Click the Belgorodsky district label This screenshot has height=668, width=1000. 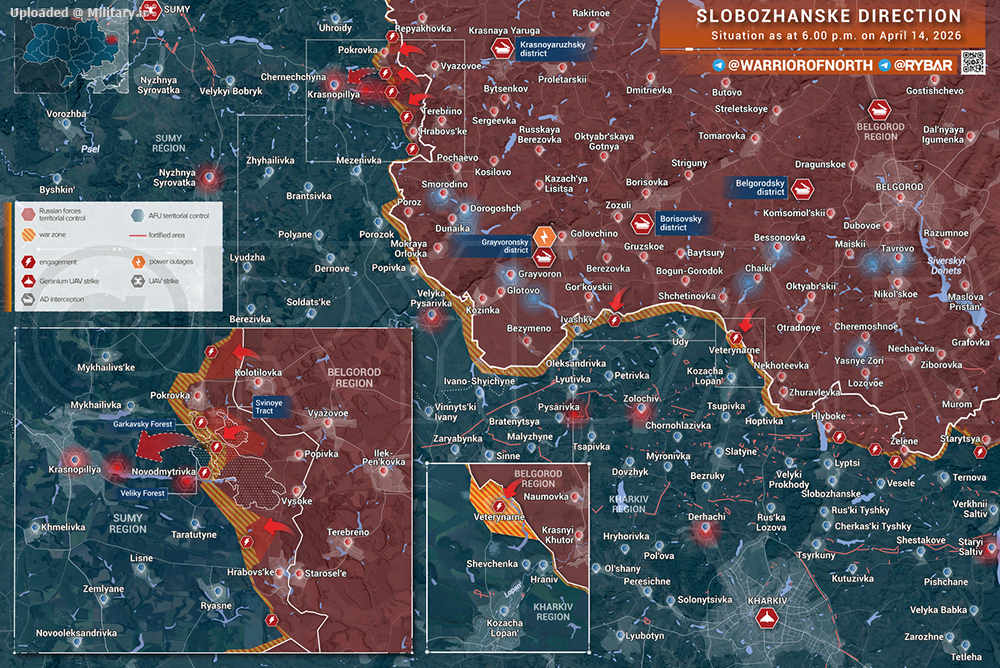coord(760,188)
